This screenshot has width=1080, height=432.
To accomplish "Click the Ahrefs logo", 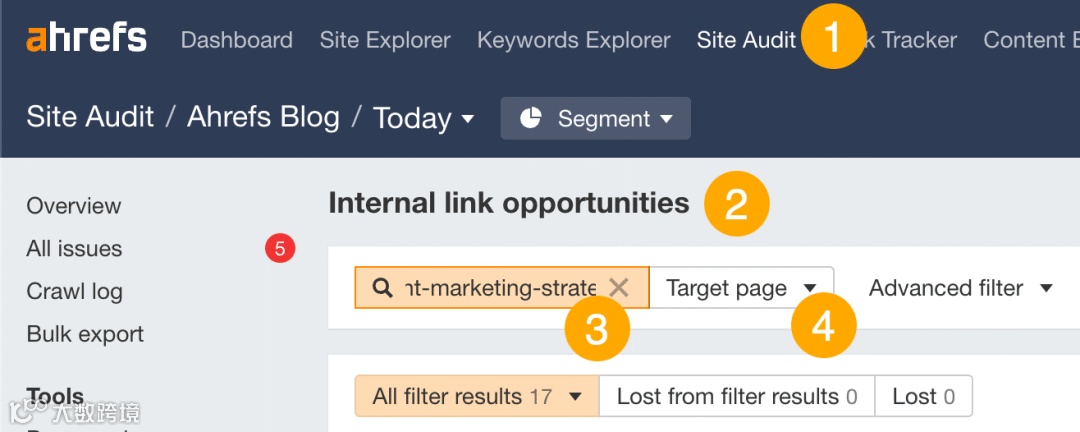I will click(86, 40).
